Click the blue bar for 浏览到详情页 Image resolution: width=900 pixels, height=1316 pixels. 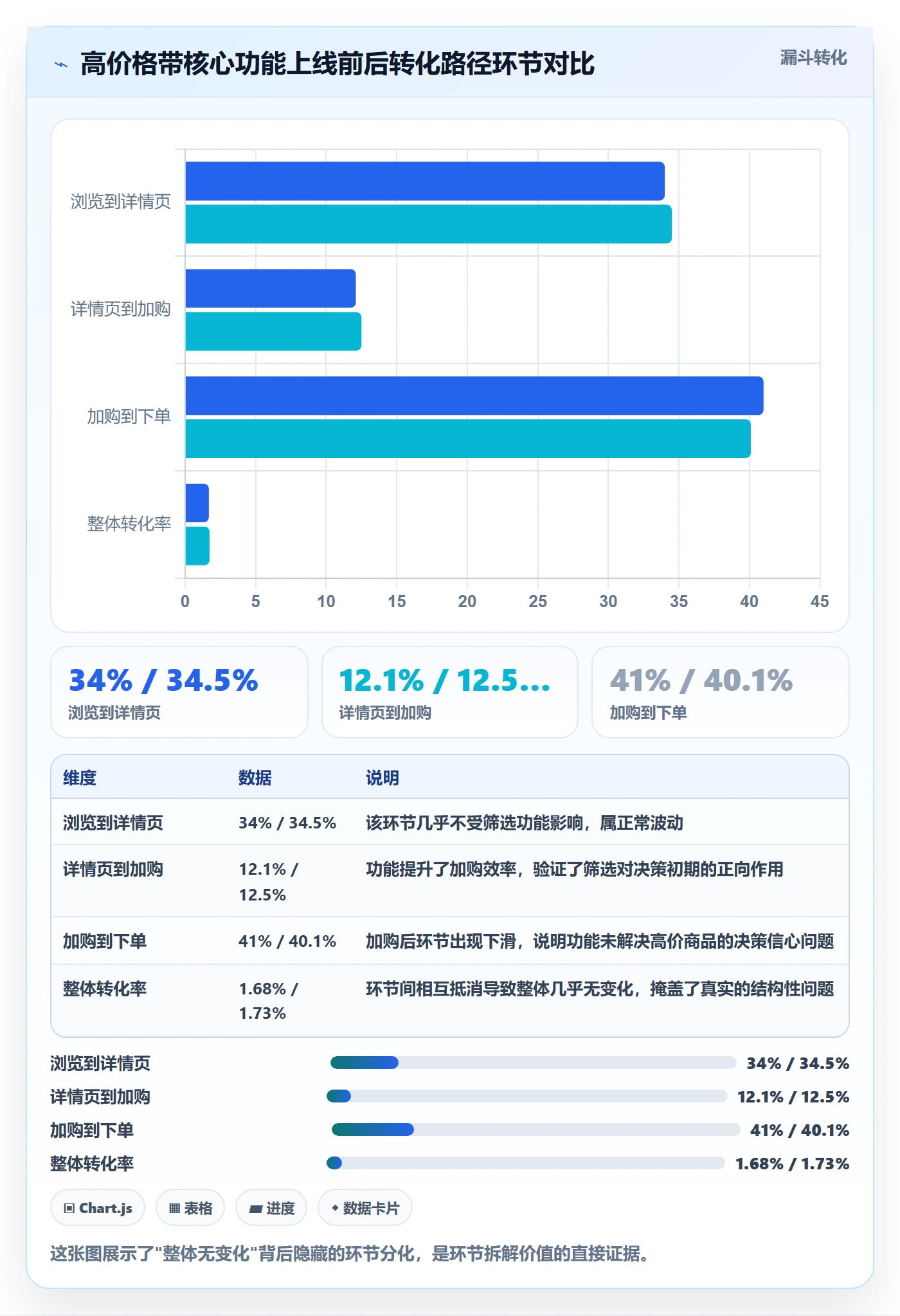(425, 181)
